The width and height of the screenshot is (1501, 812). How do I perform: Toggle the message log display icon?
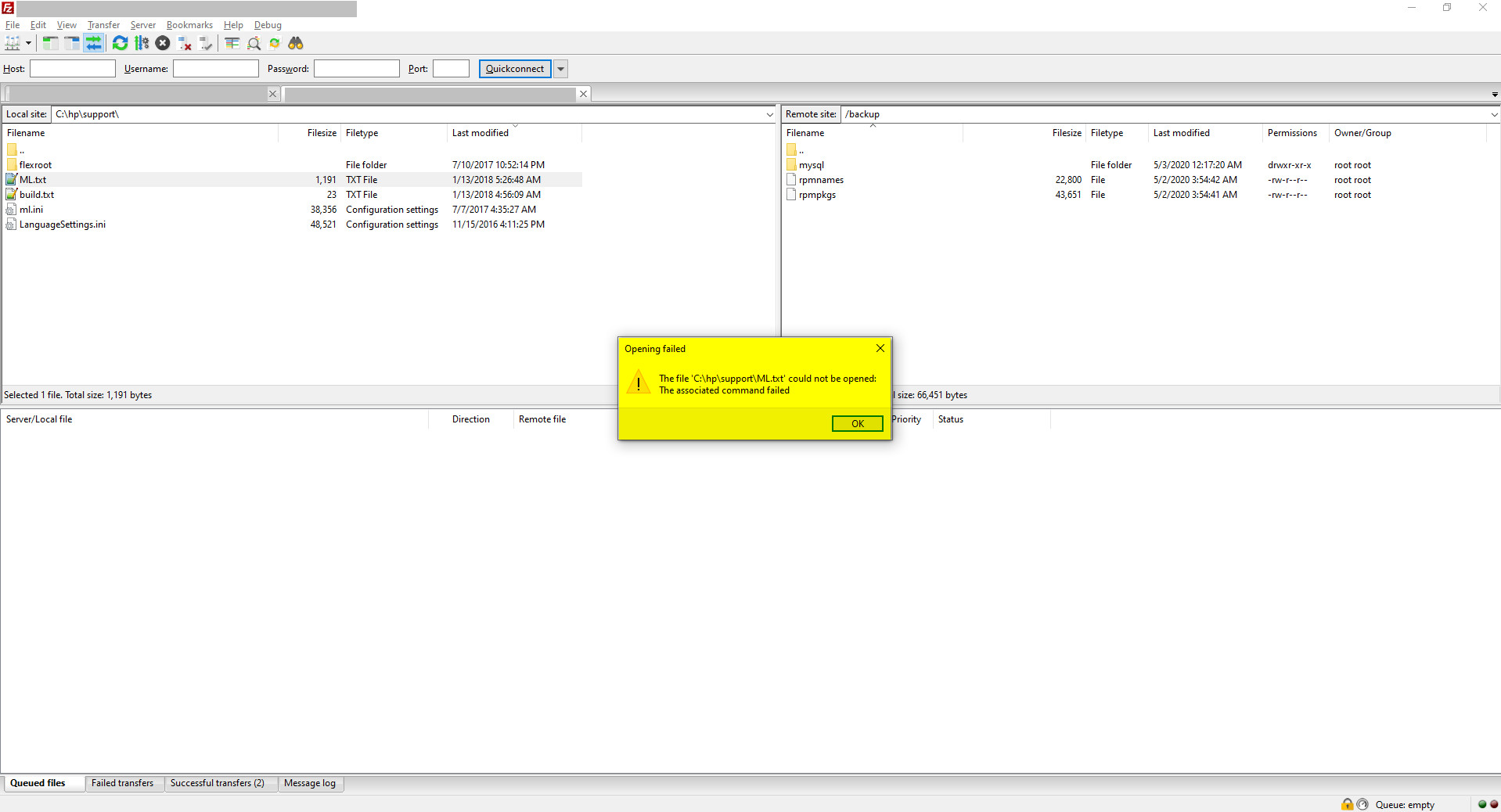tap(50, 44)
